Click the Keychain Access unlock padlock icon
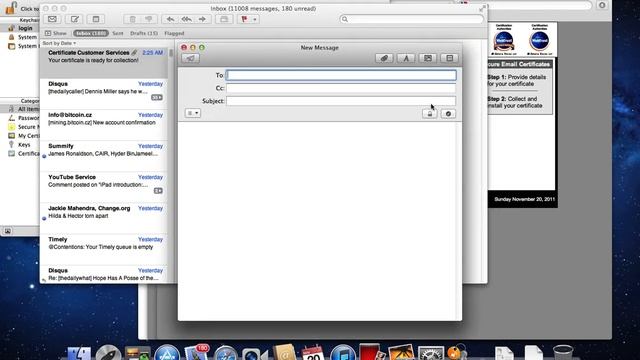The image size is (640, 360). 11,7
